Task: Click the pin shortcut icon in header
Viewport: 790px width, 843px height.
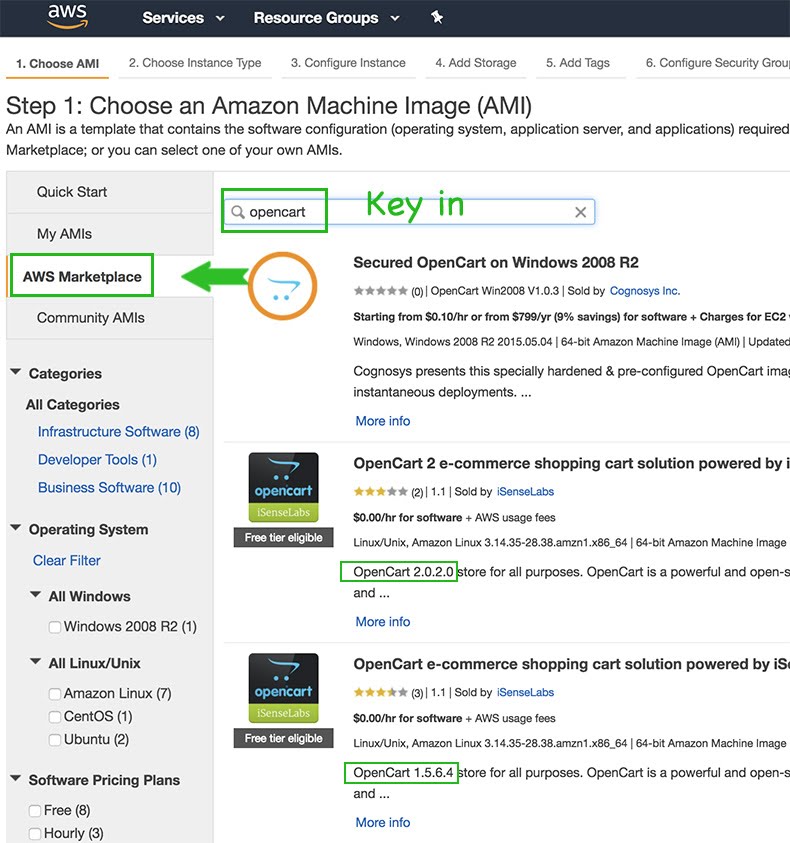Action: (x=436, y=17)
